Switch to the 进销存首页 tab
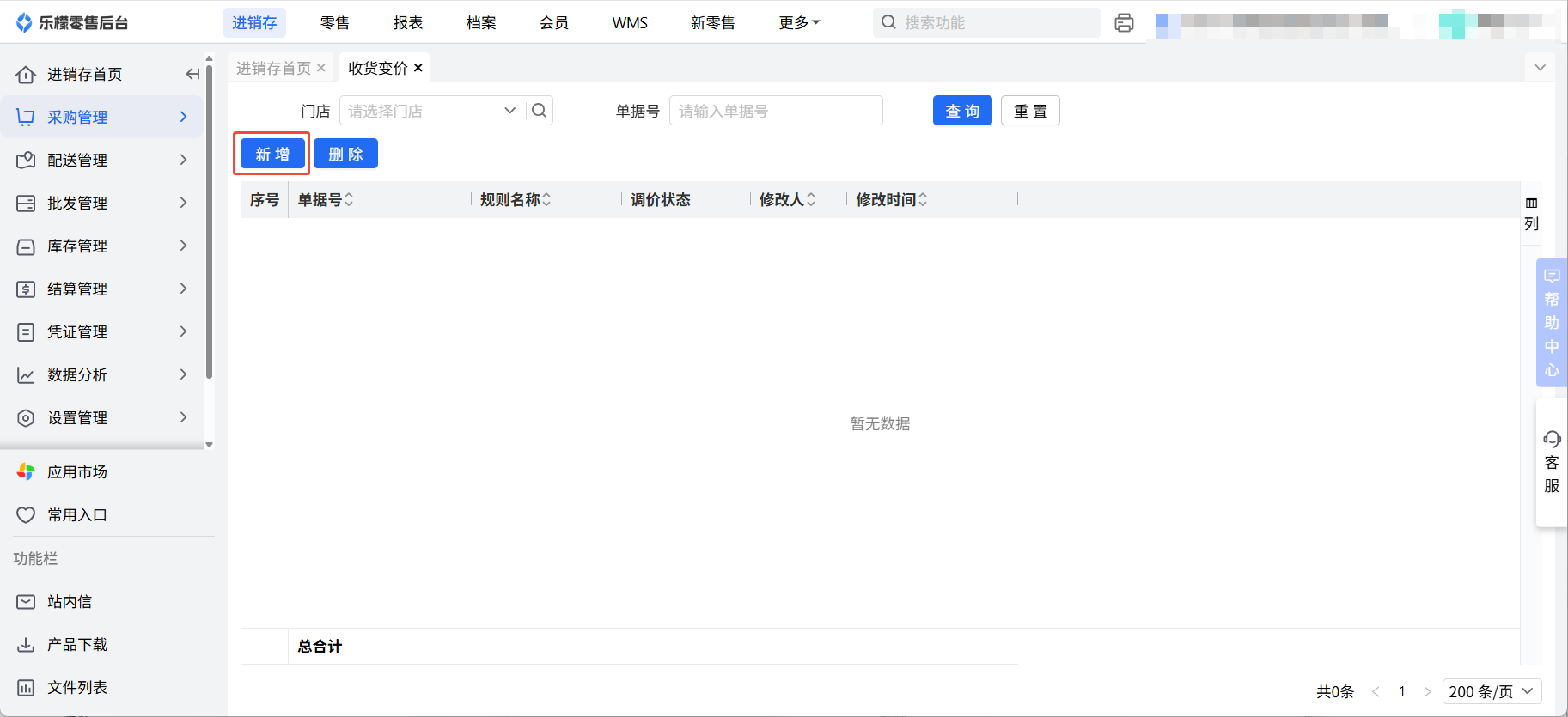Viewport: 1568px width, 717px height. [x=273, y=68]
